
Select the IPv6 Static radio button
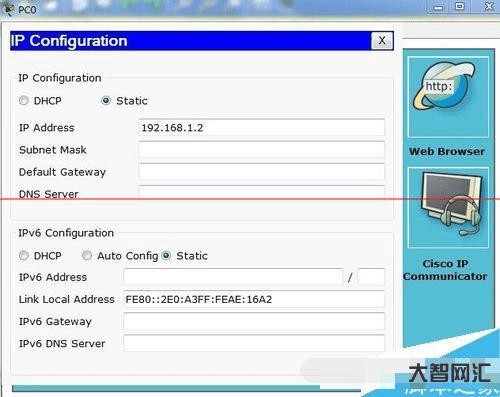pyautogui.click(x=166, y=256)
